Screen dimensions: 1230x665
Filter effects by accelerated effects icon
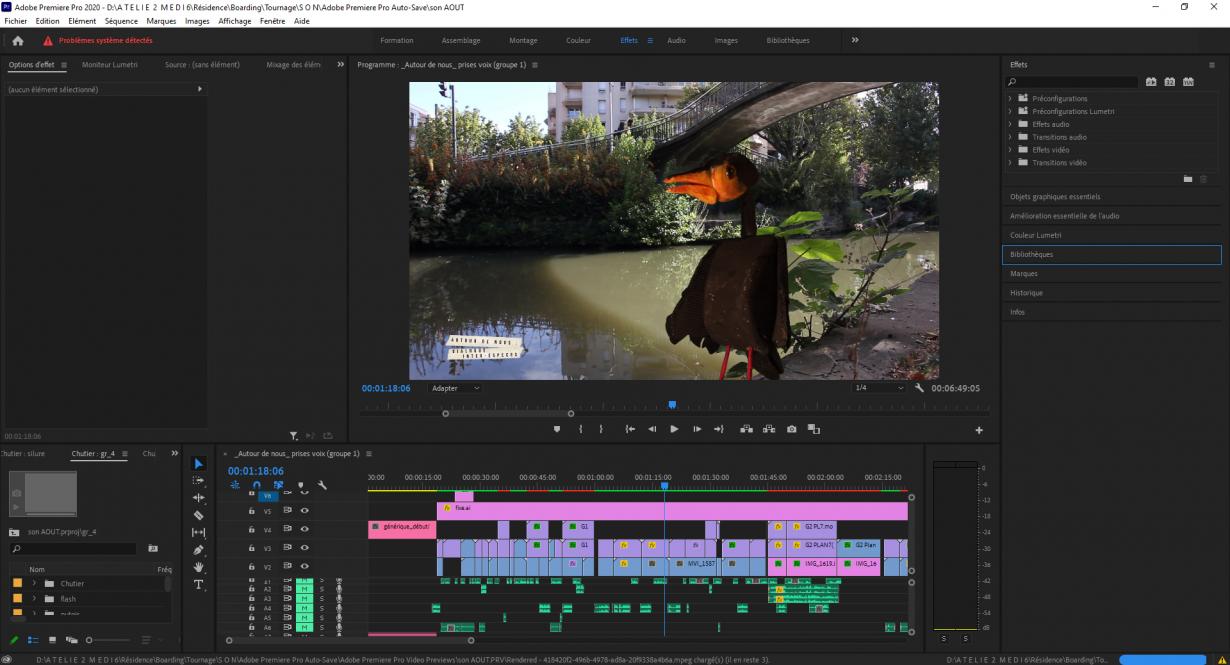coord(1151,82)
